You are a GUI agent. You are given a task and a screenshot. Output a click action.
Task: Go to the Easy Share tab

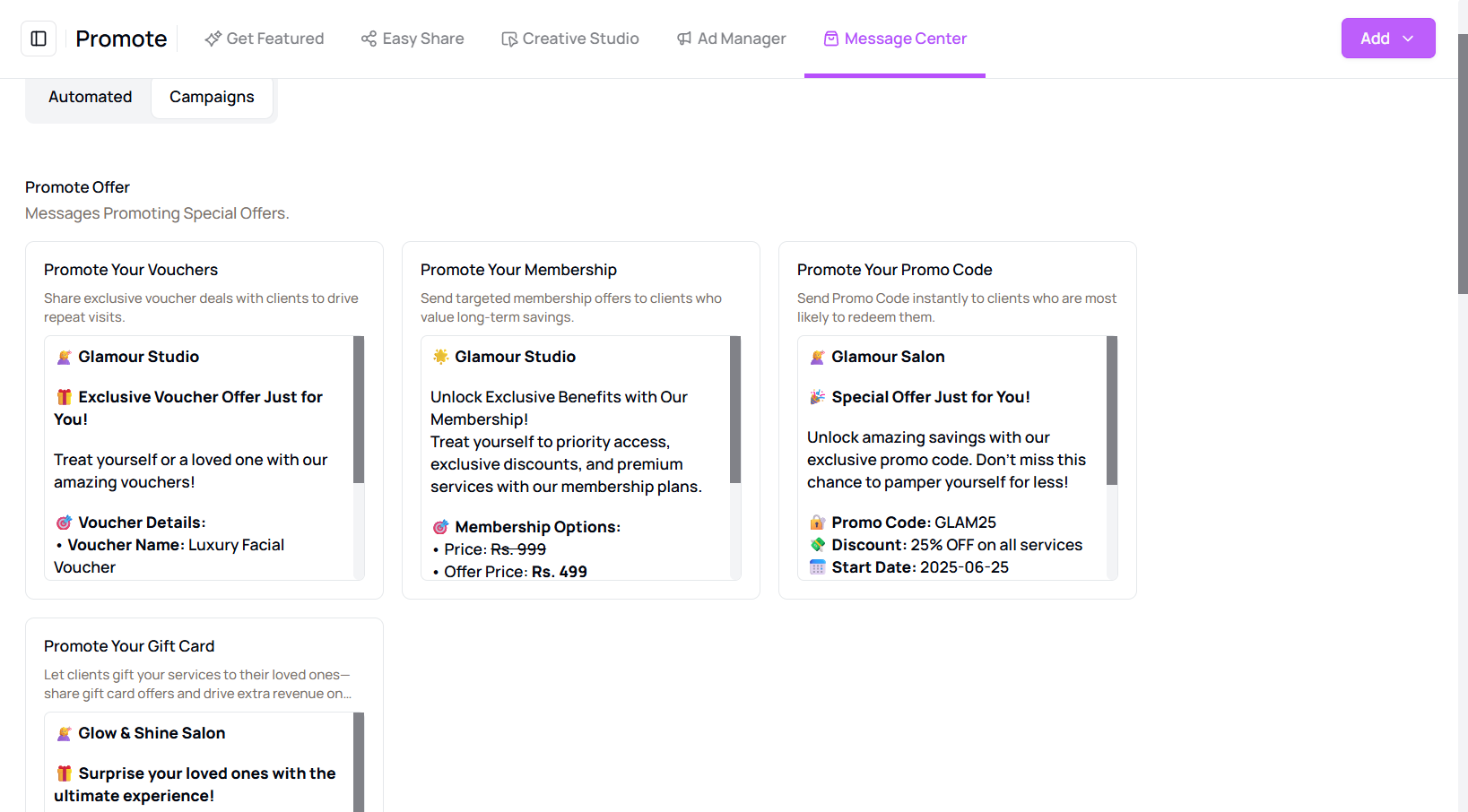click(413, 39)
